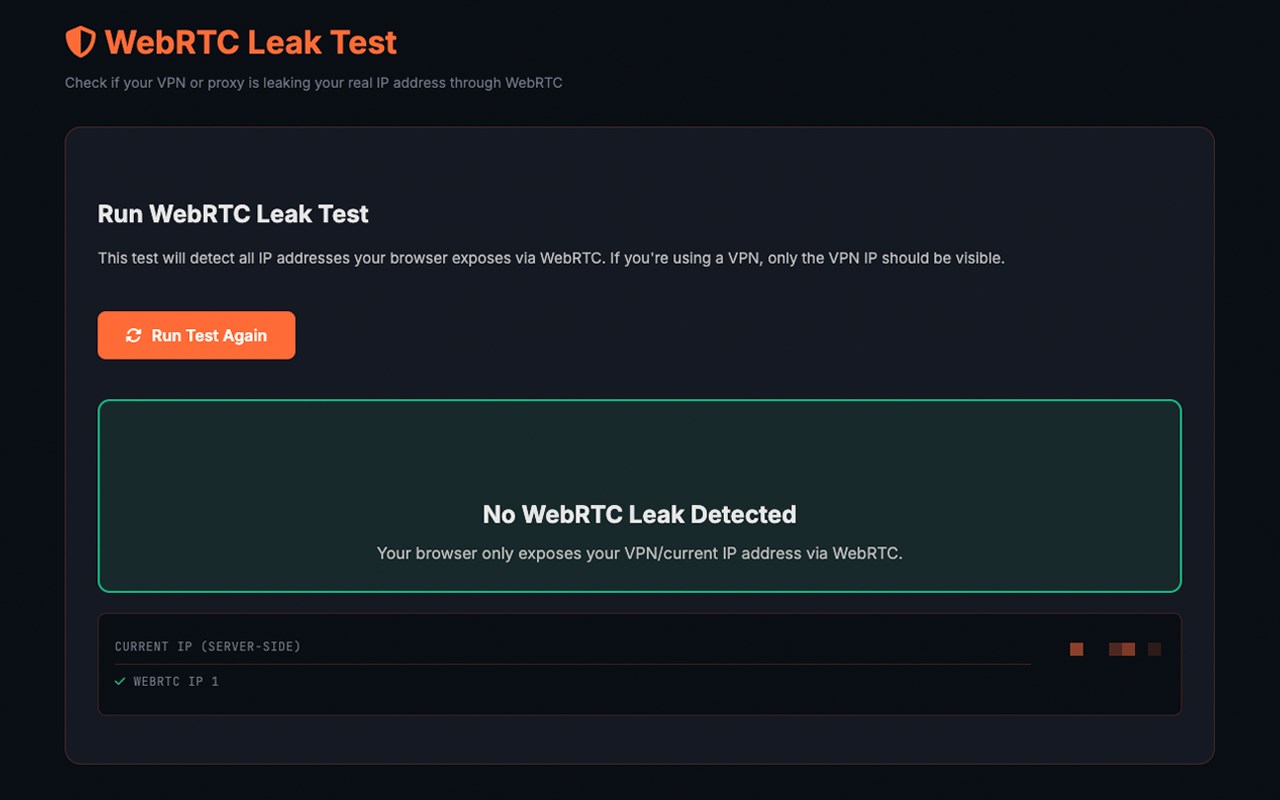Click the word Again on the orange button
Screen dimensions: 1280x800
pos(245,336)
